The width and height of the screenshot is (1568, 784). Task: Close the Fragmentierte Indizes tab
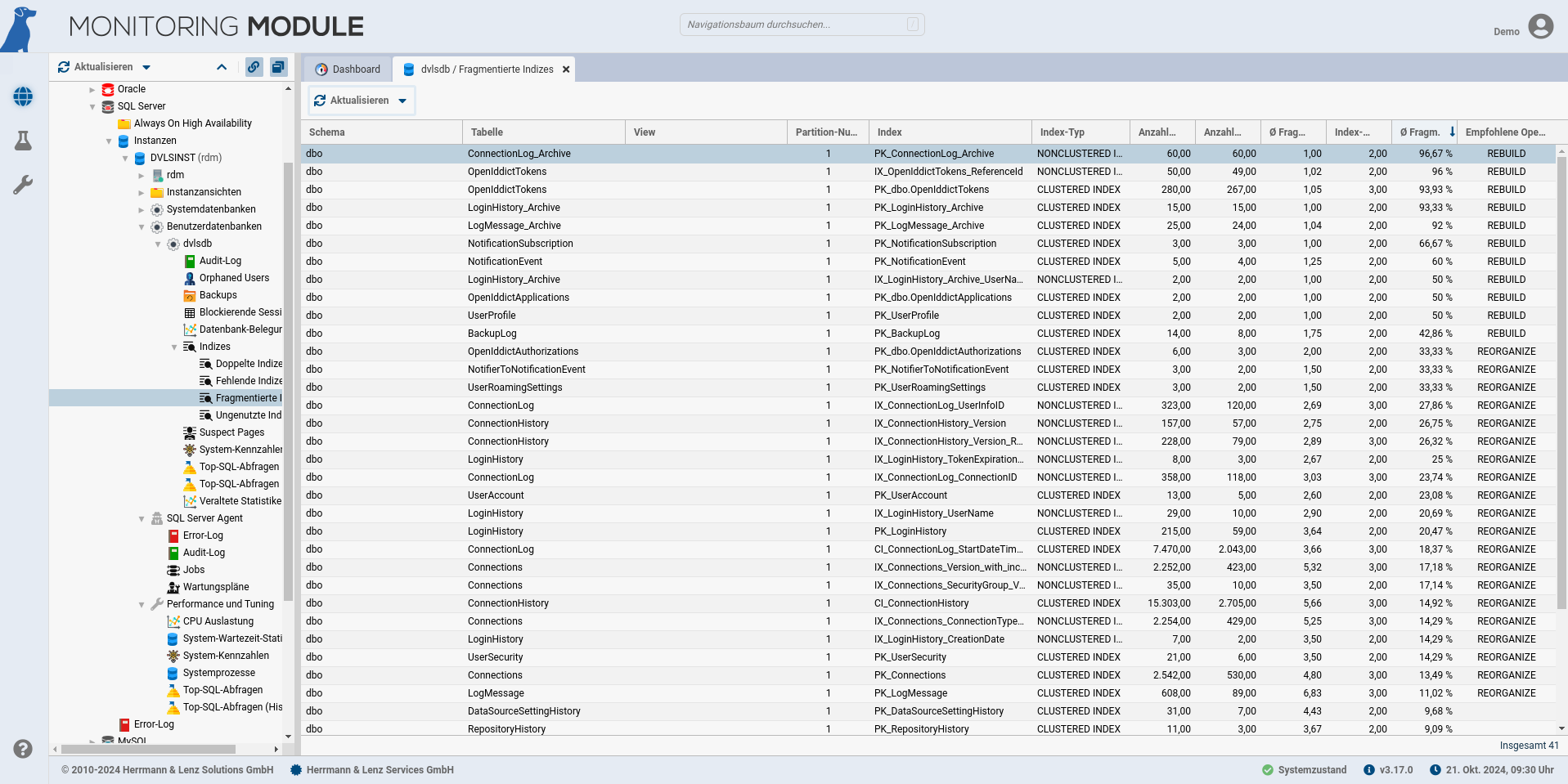(565, 69)
